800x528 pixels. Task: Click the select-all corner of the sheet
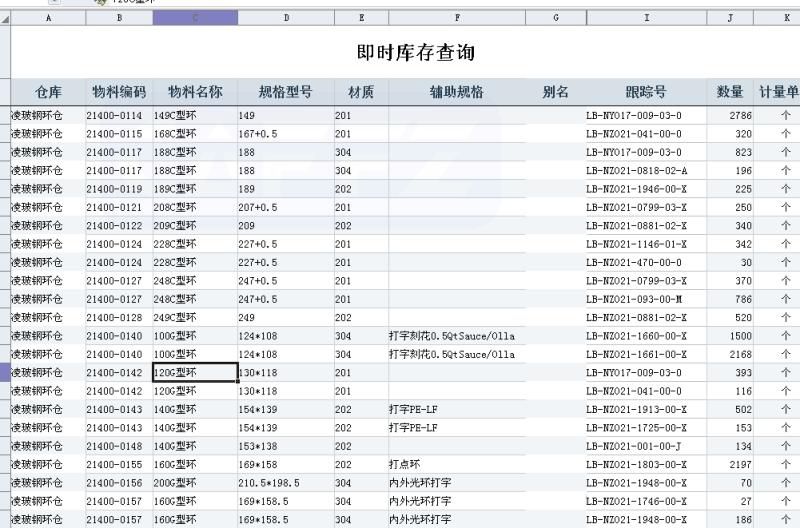[5, 18]
